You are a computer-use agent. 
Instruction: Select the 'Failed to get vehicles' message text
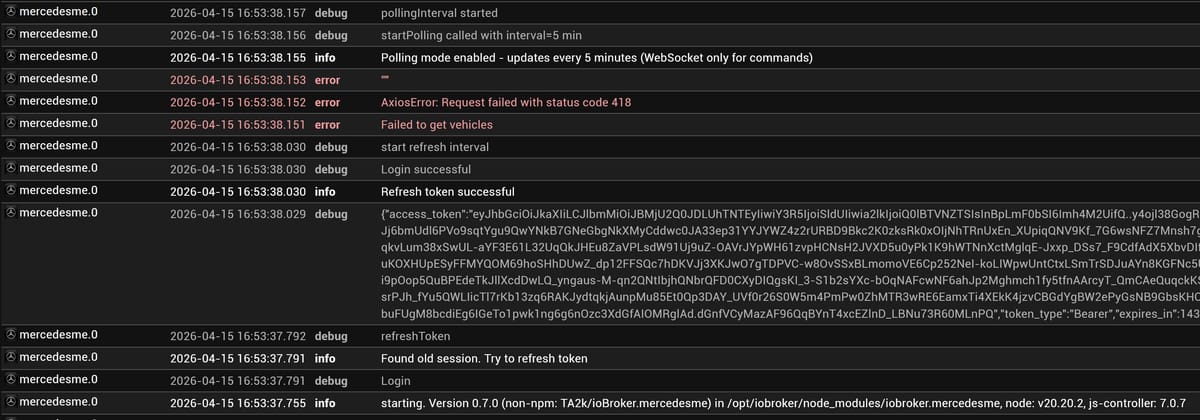[x=436, y=125]
